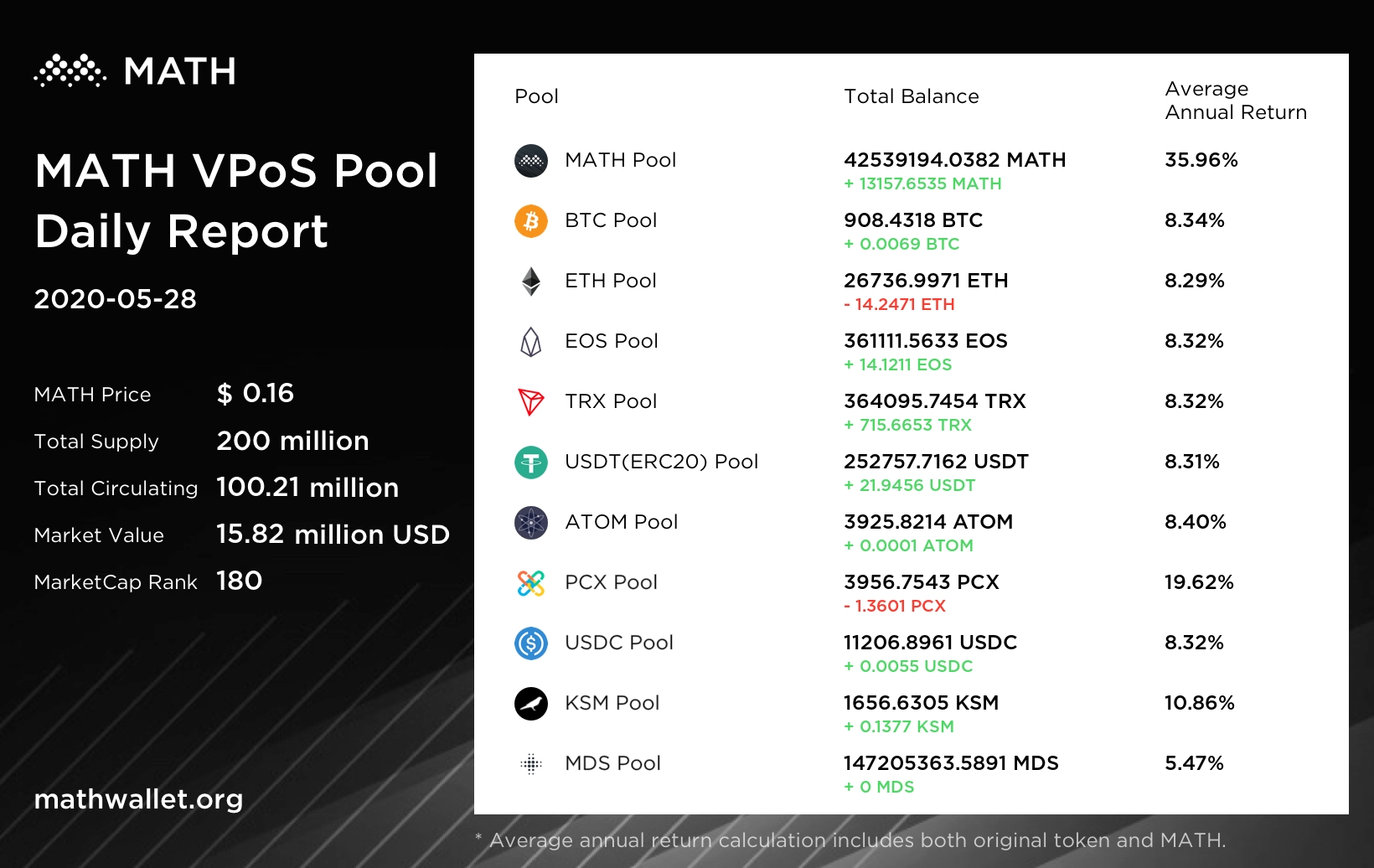Image resolution: width=1374 pixels, height=868 pixels.
Task: Select the MATH Pool 35.96% return value
Action: (x=1201, y=160)
